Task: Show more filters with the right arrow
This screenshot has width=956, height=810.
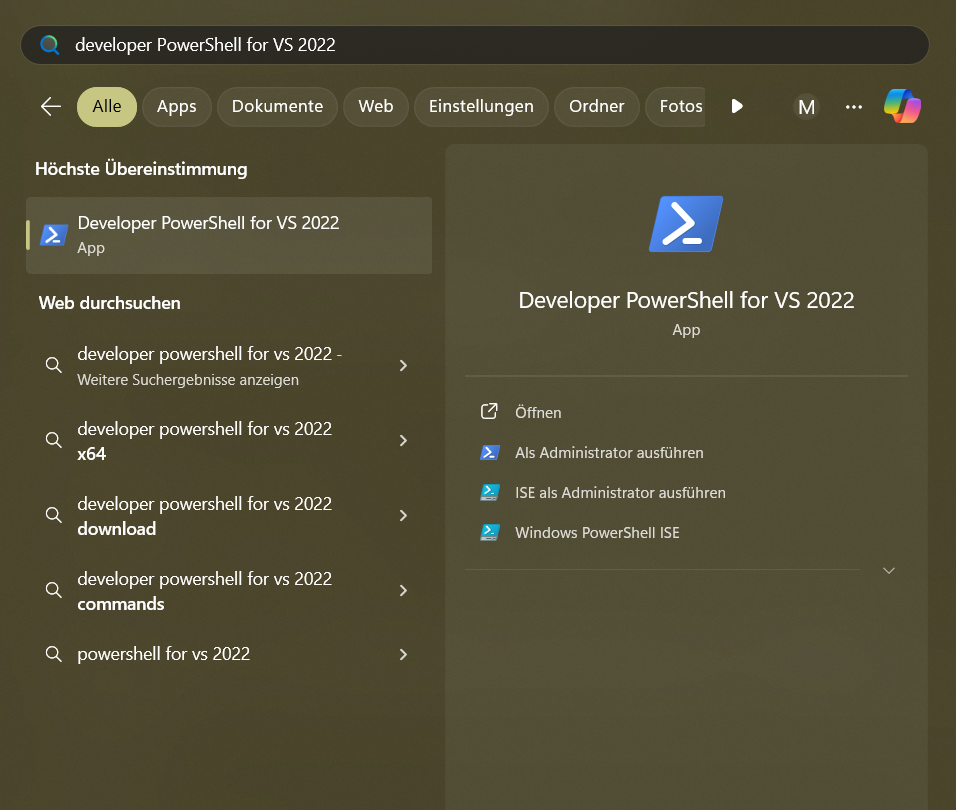Action: pos(737,106)
